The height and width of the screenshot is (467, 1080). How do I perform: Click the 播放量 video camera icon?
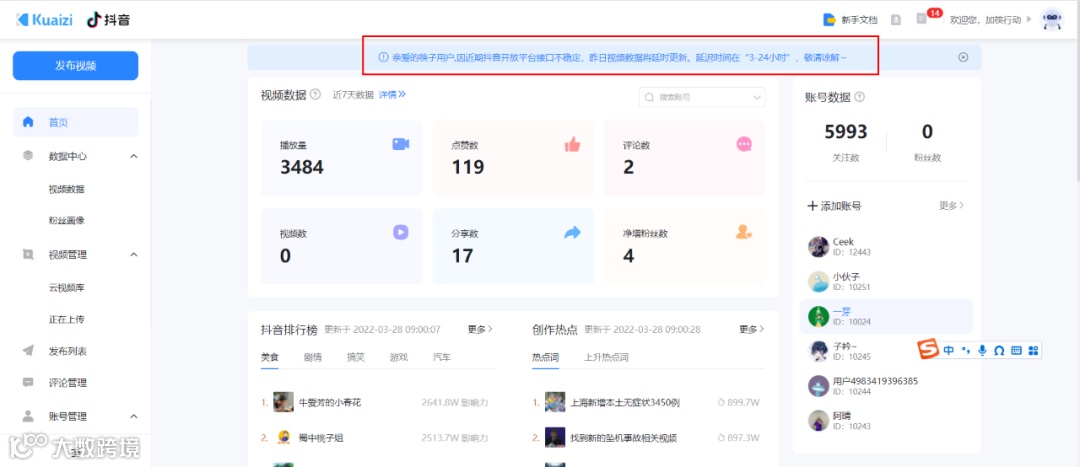(x=401, y=144)
